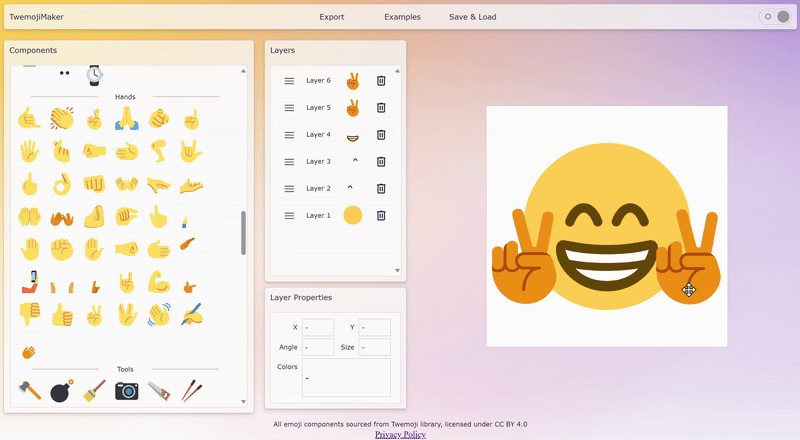The image size is (800, 440).
Task: Remove Layer 1 using its trash icon
Action: click(381, 215)
